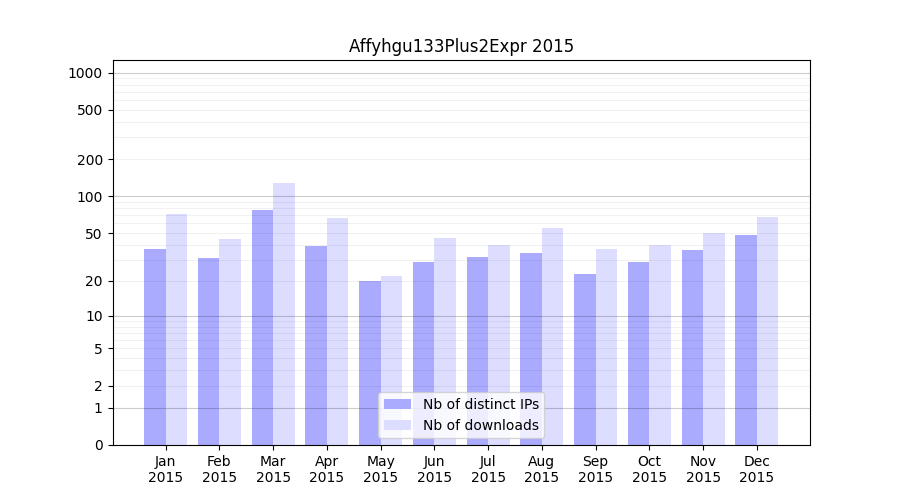
Task: Click the Jan 2015 x-axis label
Action: (166, 469)
